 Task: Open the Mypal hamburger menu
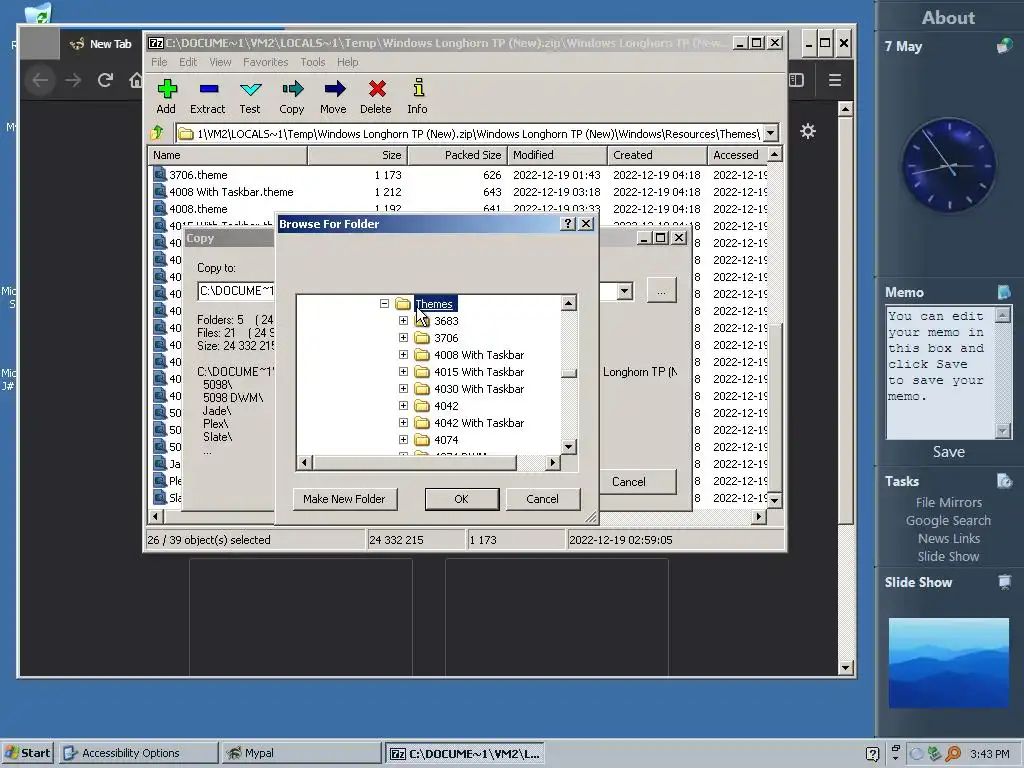(835, 80)
